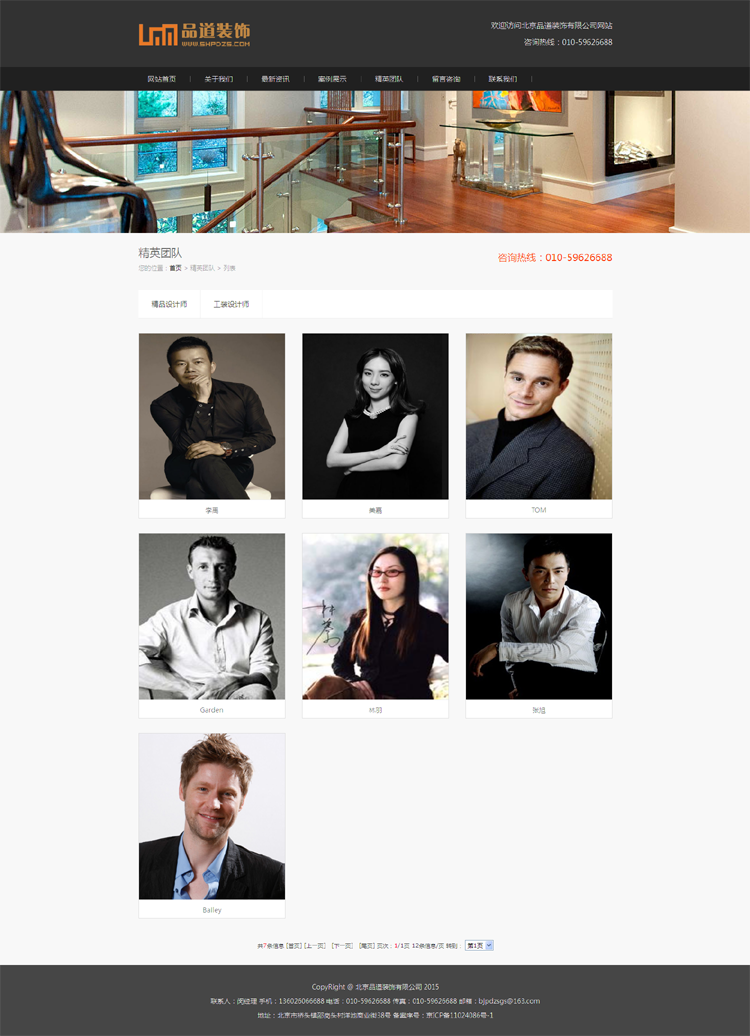
Task: View the black-and-white woman portrait thumbnail
Action: pyautogui.click(x=375, y=416)
